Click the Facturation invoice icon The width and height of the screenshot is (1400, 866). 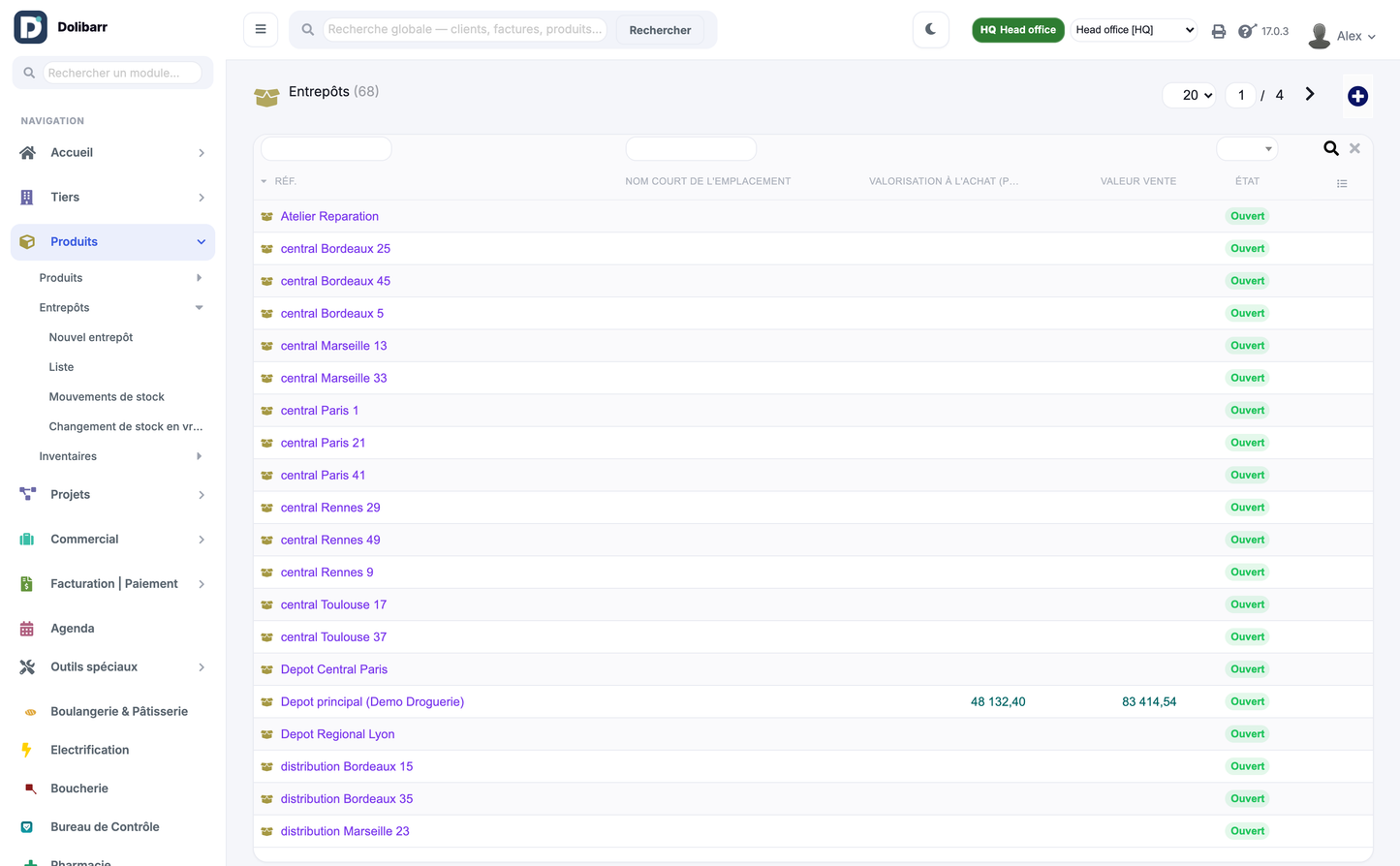27,584
